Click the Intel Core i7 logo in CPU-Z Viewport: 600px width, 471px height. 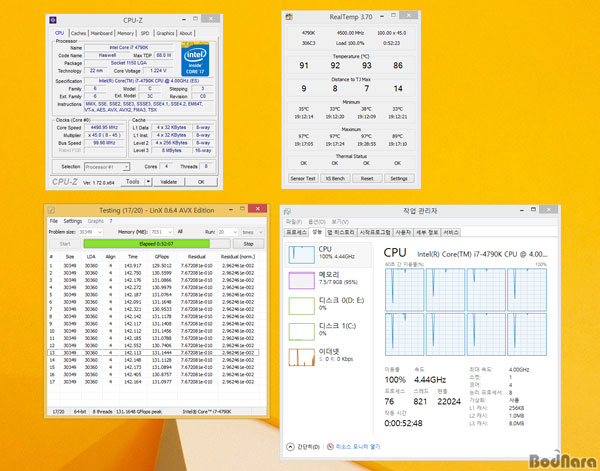pyautogui.click(x=195, y=59)
